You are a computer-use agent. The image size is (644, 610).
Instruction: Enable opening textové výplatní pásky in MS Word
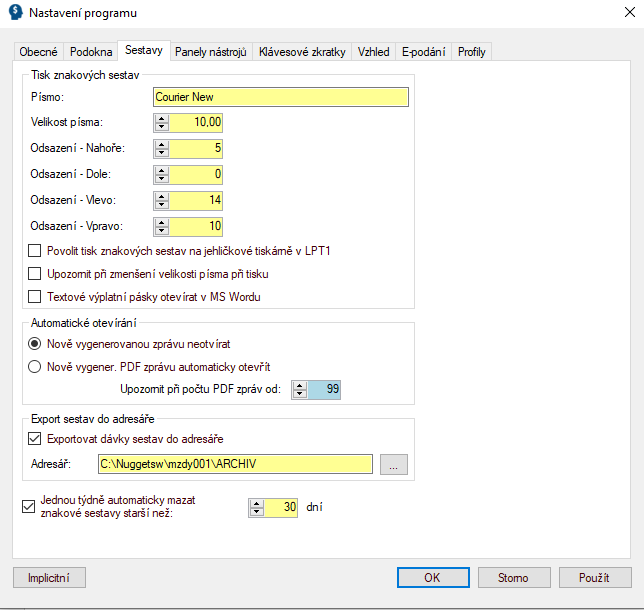(35, 296)
